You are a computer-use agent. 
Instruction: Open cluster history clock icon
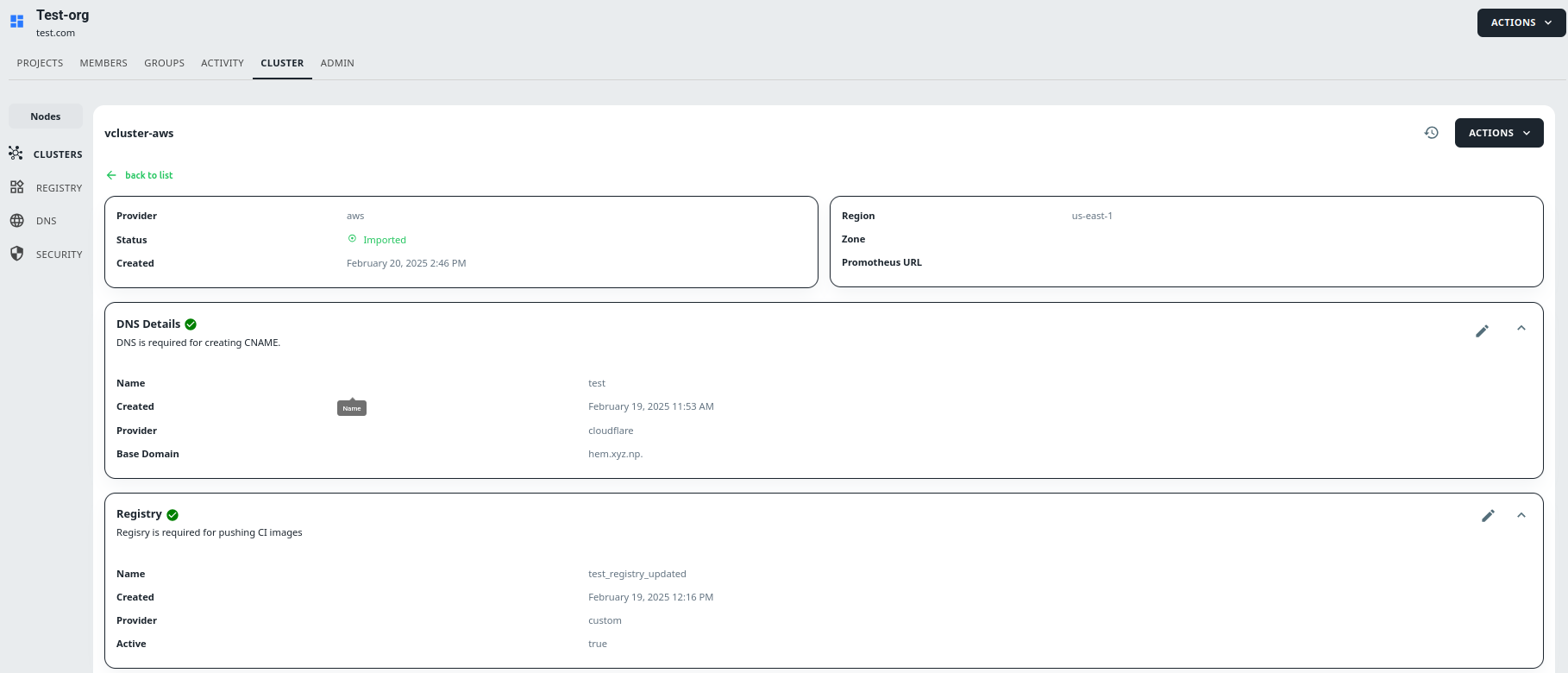point(1432,133)
